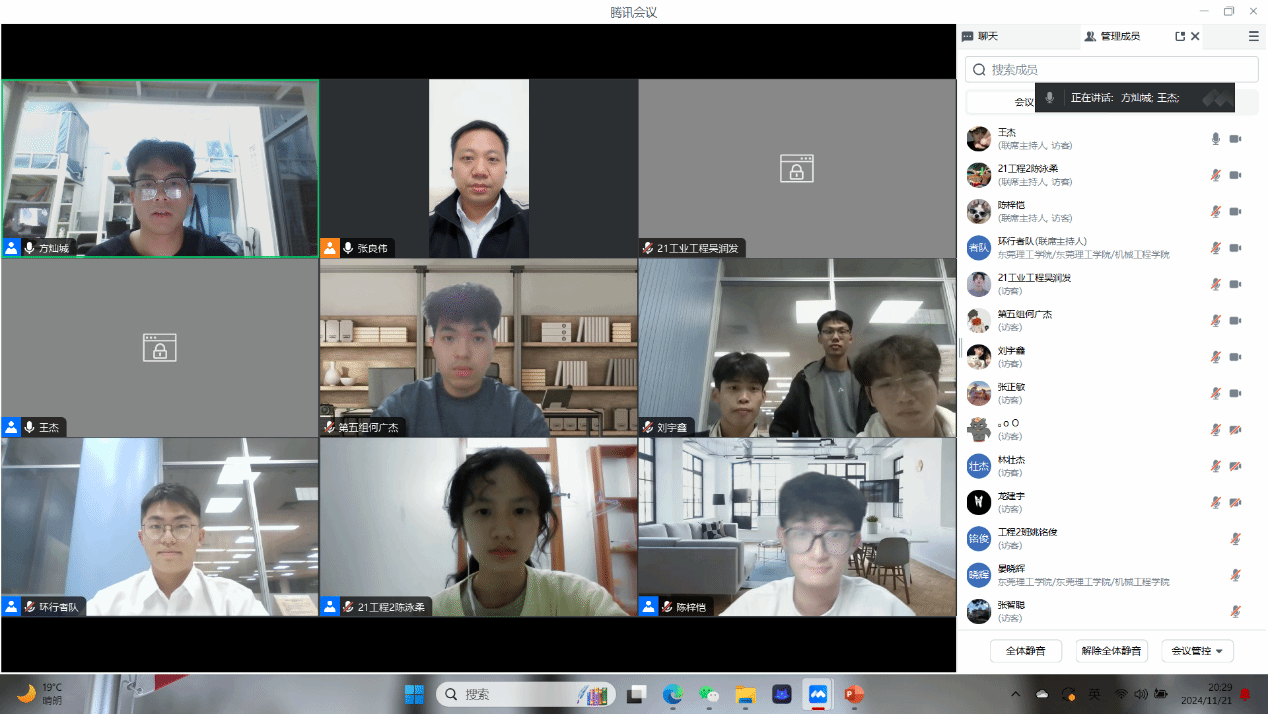Select the 管理成员 tab
The width and height of the screenshot is (1268, 714).
pyautogui.click(x=1112, y=36)
